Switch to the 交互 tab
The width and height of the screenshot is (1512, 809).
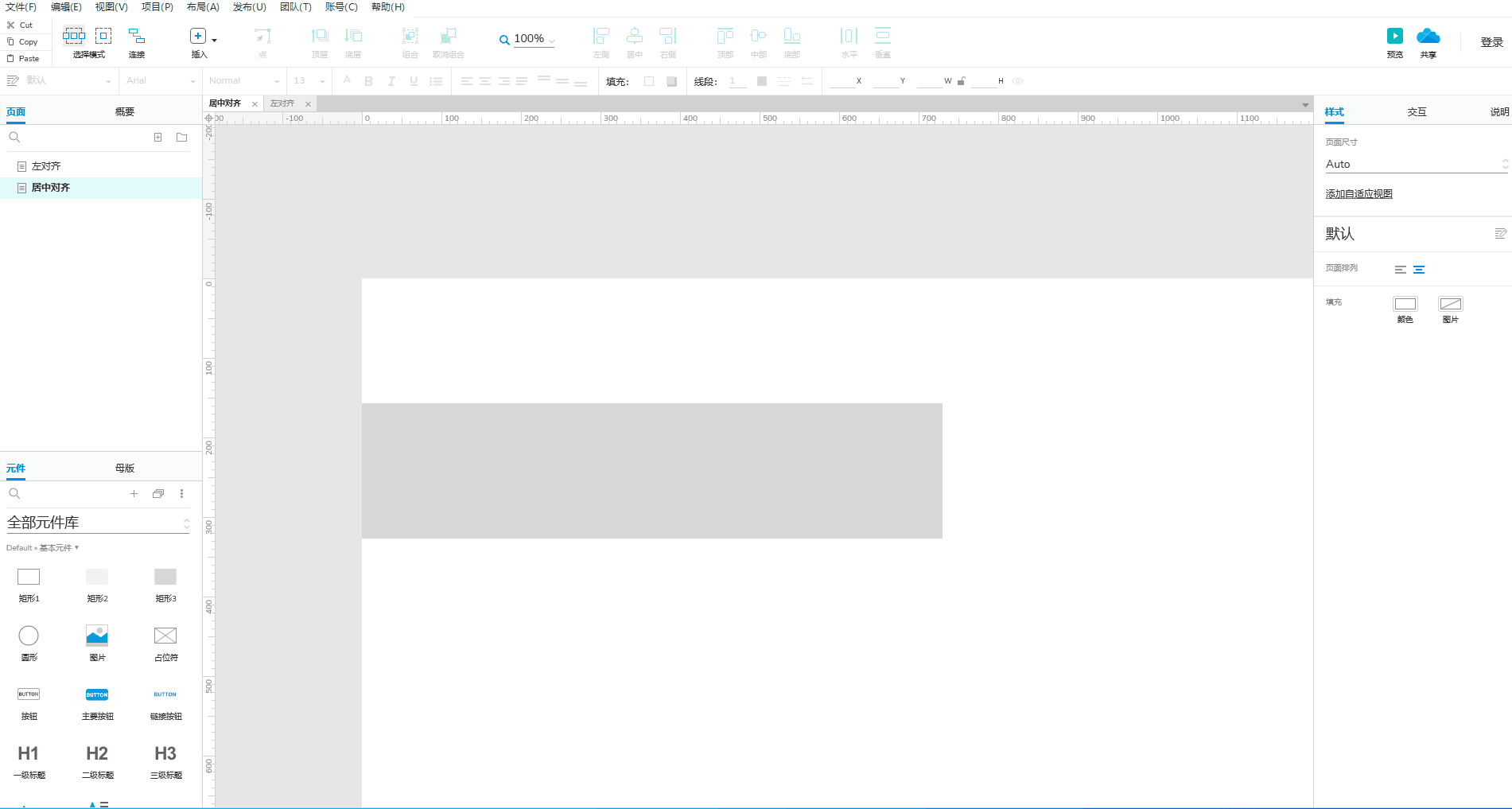click(1417, 112)
